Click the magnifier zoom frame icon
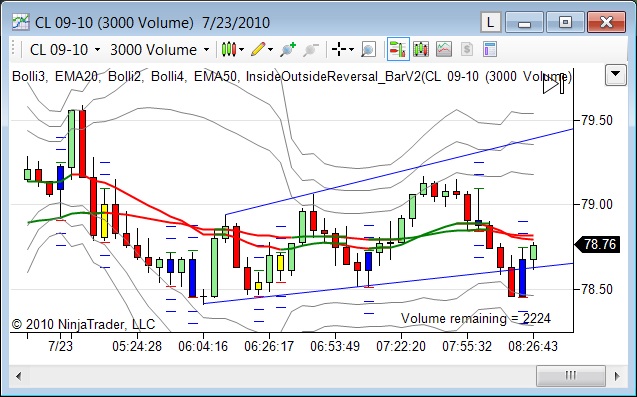The height and width of the screenshot is (397, 637). [x=368, y=50]
